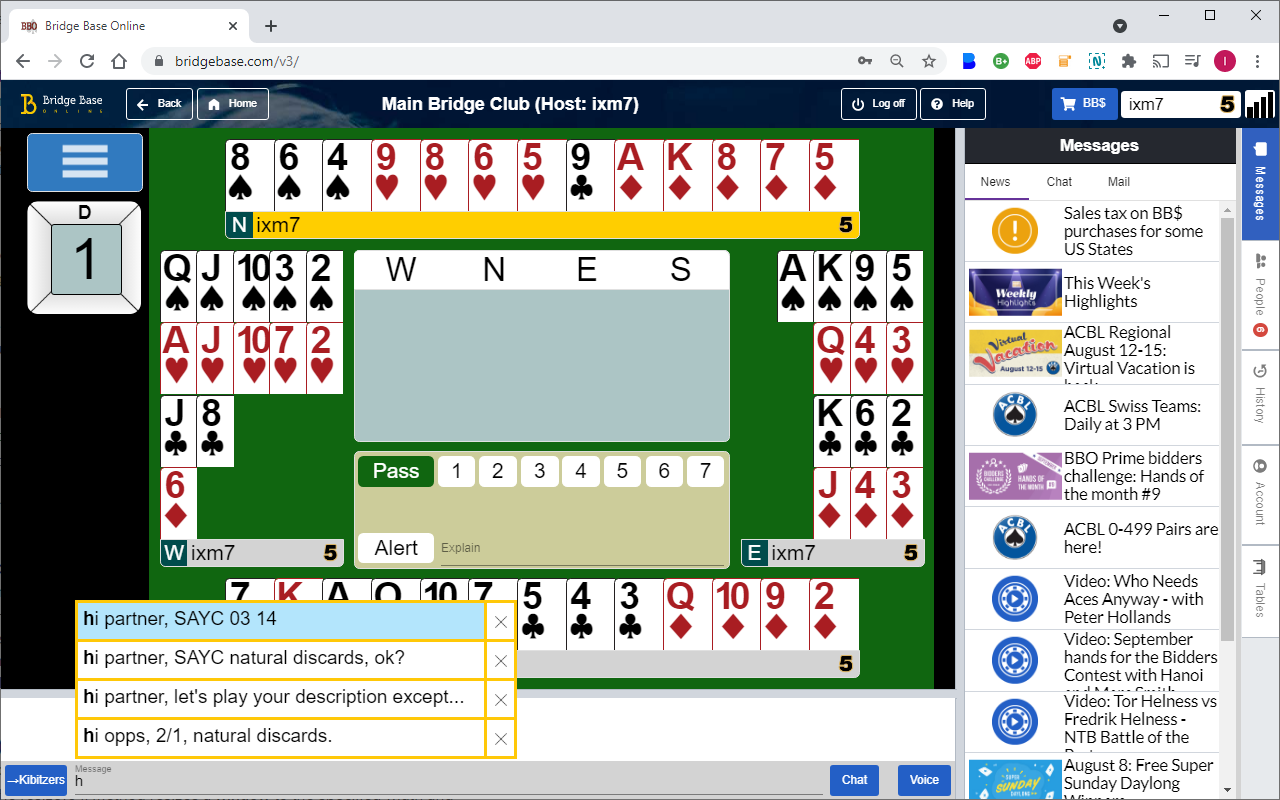Open the saved passwords key icon
The height and width of the screenshot is (800, 1280).
point(865,61)
